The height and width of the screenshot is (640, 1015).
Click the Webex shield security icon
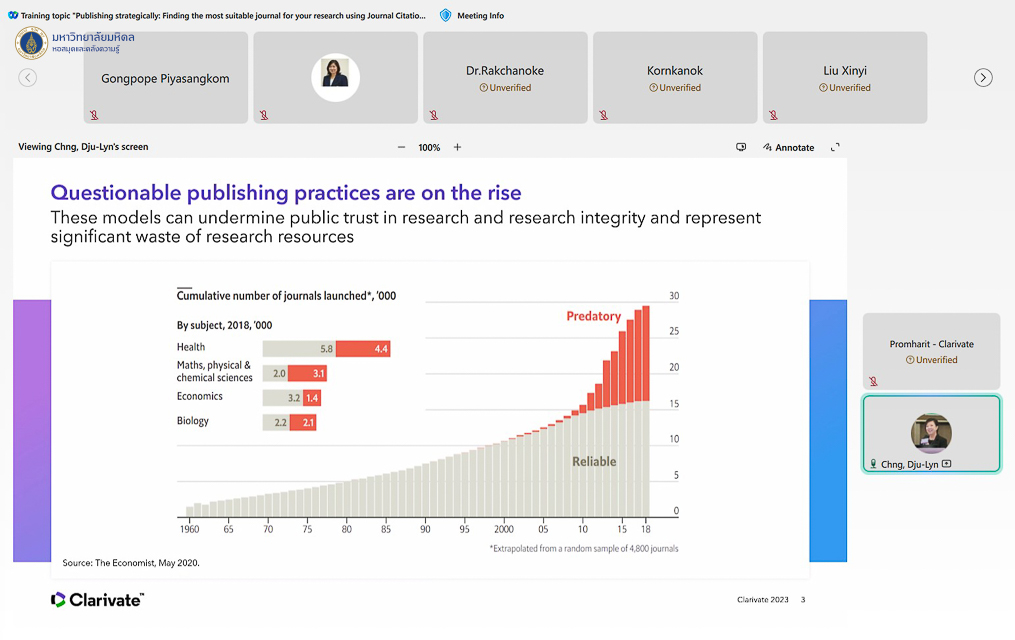click(x=446, y=15)
